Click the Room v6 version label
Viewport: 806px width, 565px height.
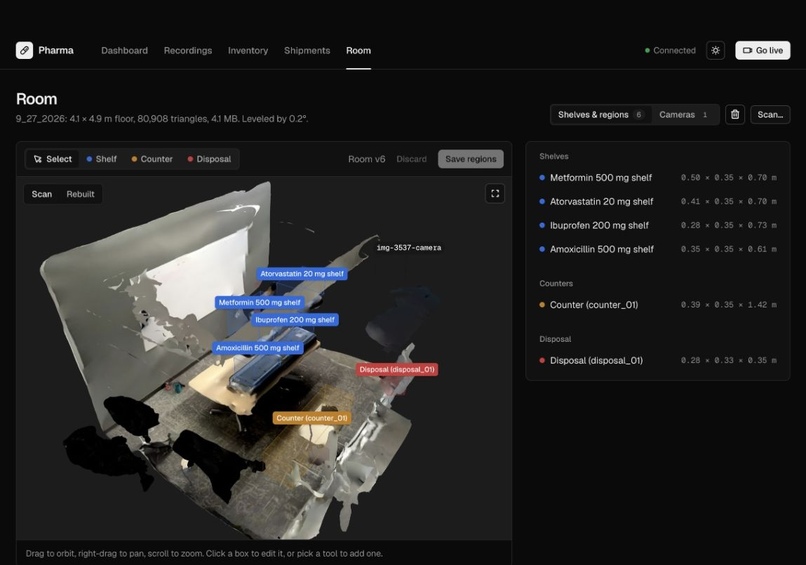click(x=367, y=159)
